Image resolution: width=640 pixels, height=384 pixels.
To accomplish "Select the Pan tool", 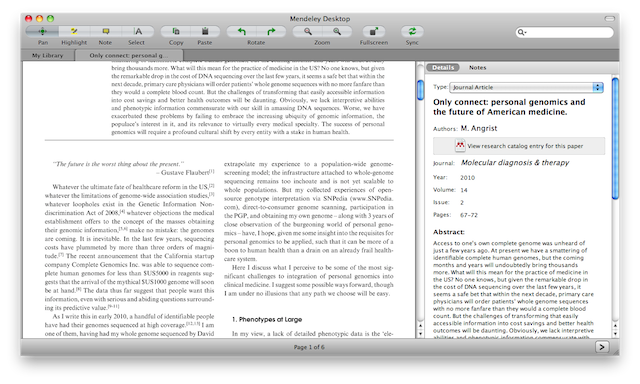I will [x=42, y=31].
